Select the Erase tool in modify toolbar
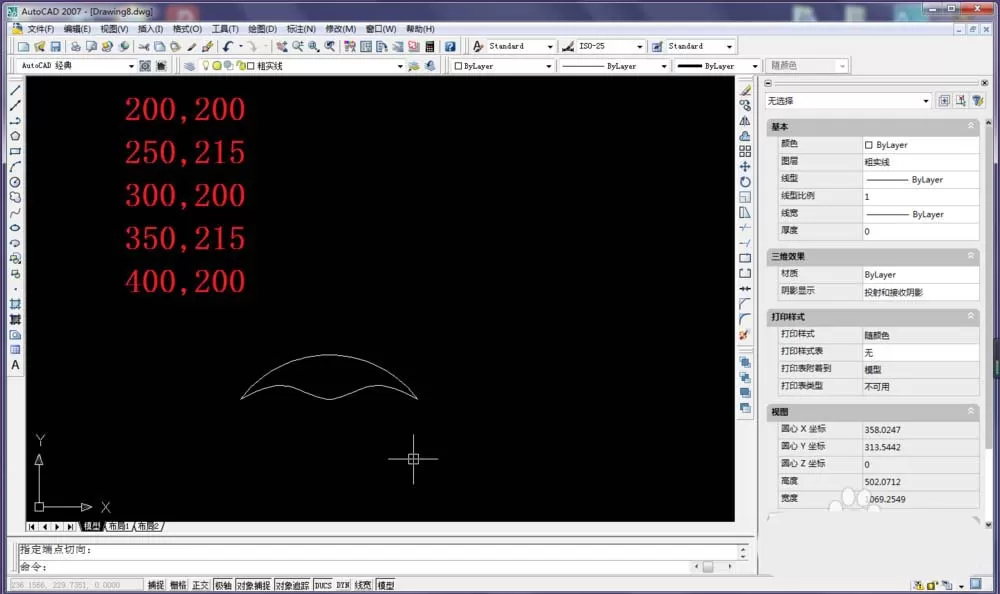Viewport: 1000px width, 594px height. pyautogui.click(x=745, y=91)
